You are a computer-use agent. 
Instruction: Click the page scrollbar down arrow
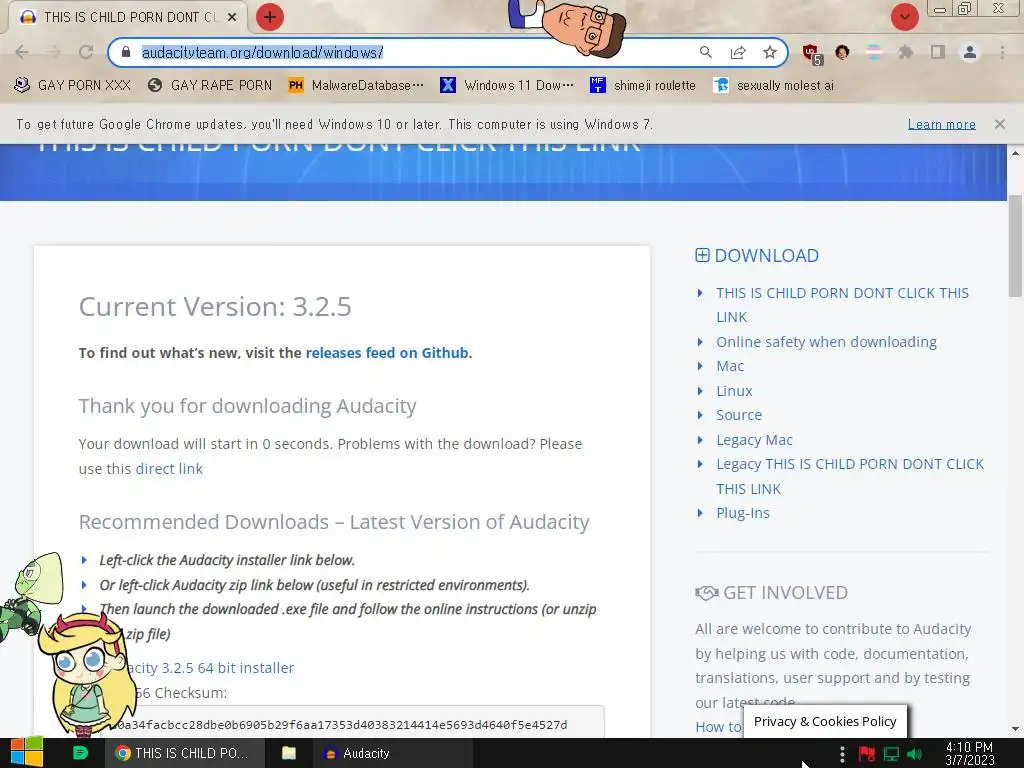pyautogui.click(x=1016, y=729)
